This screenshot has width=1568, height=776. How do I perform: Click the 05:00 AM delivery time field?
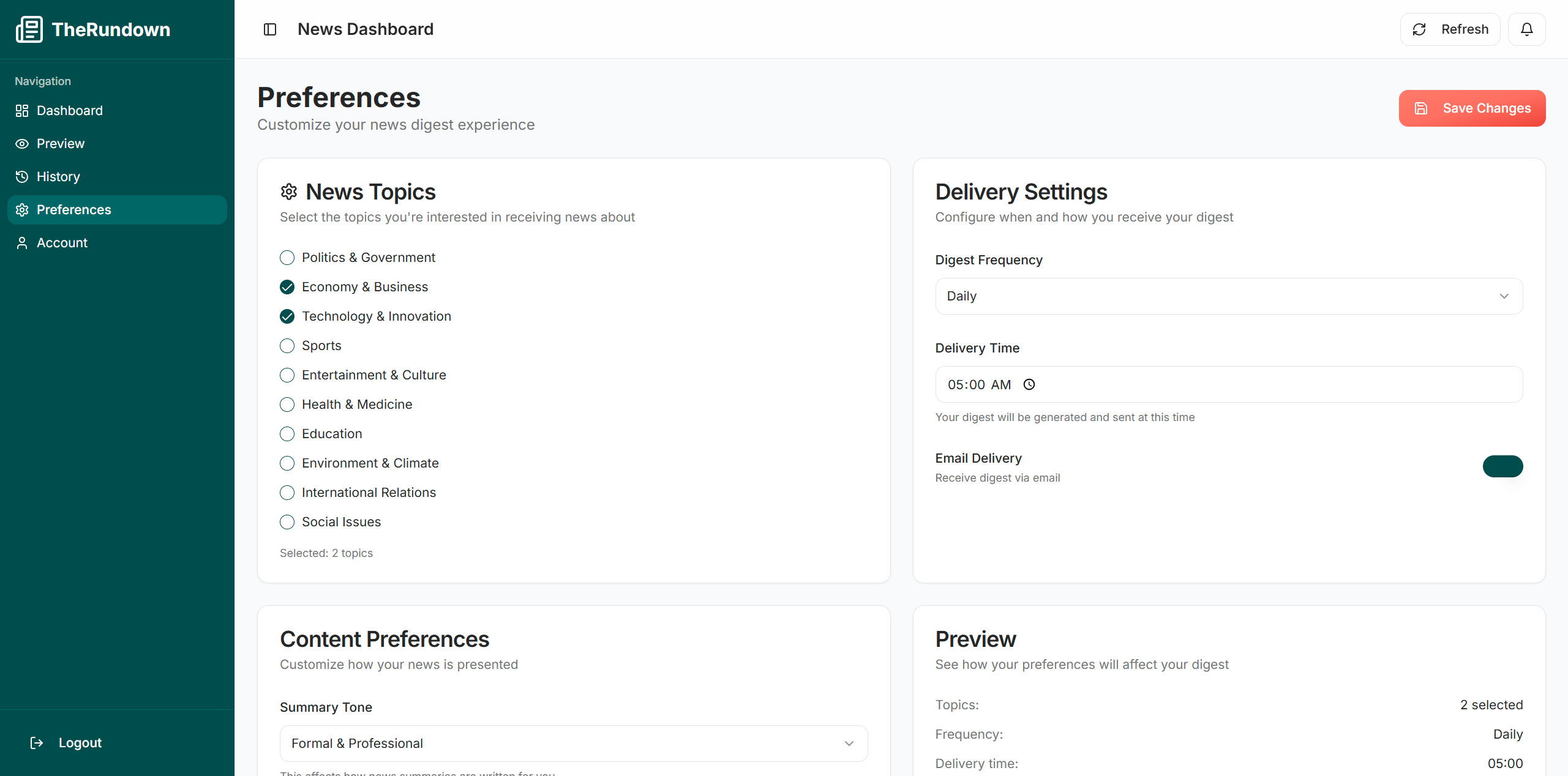[x=978, y=384]
